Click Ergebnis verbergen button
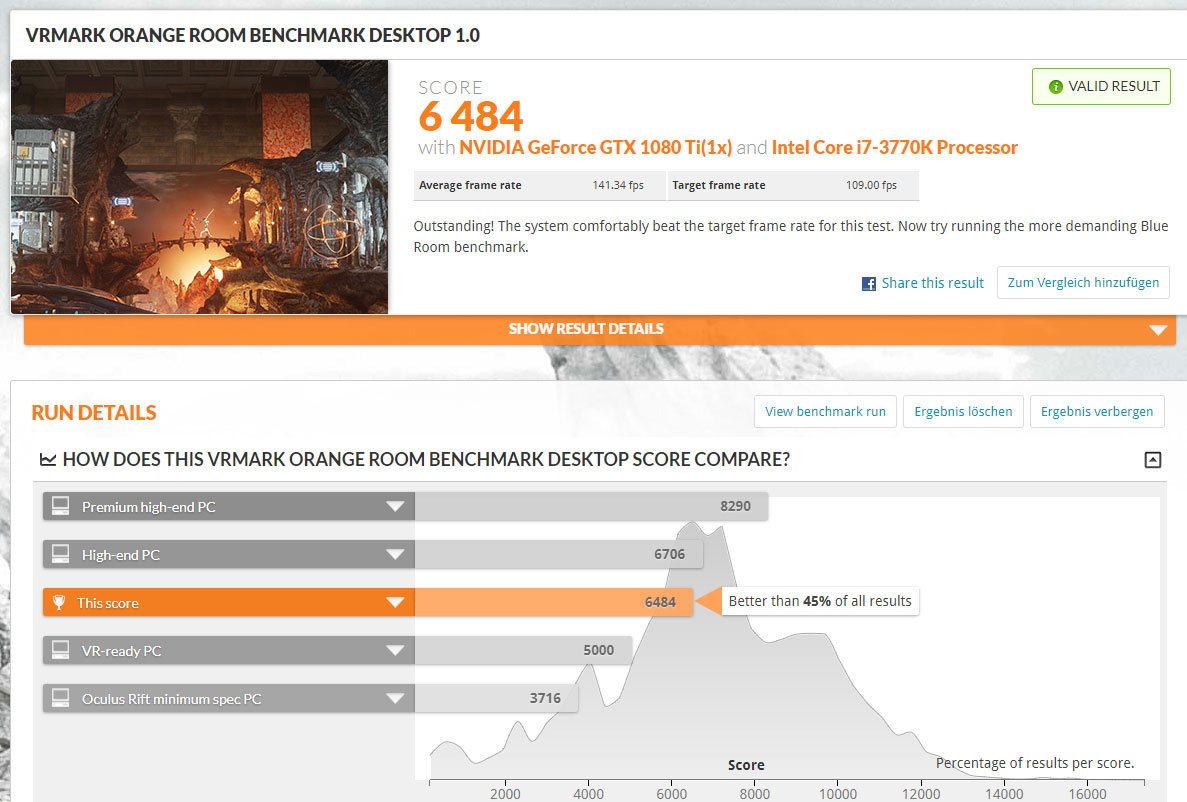This screenshot has height=802, width=1187. [1097, 411]
